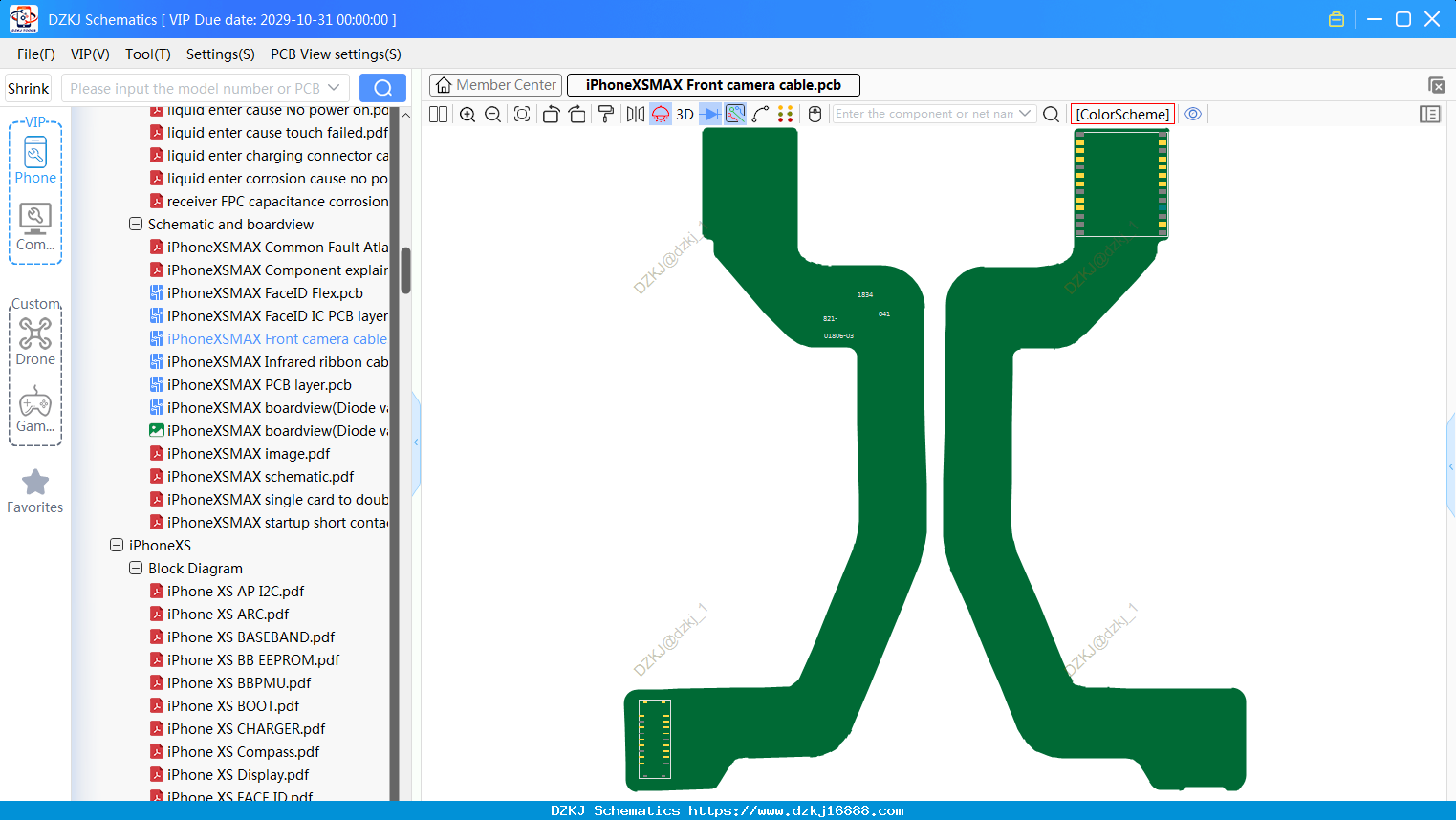The height and width of the screenshot is (820, 1456).
Task: Toggle the 3D view mode
Action: coord(685,114)
